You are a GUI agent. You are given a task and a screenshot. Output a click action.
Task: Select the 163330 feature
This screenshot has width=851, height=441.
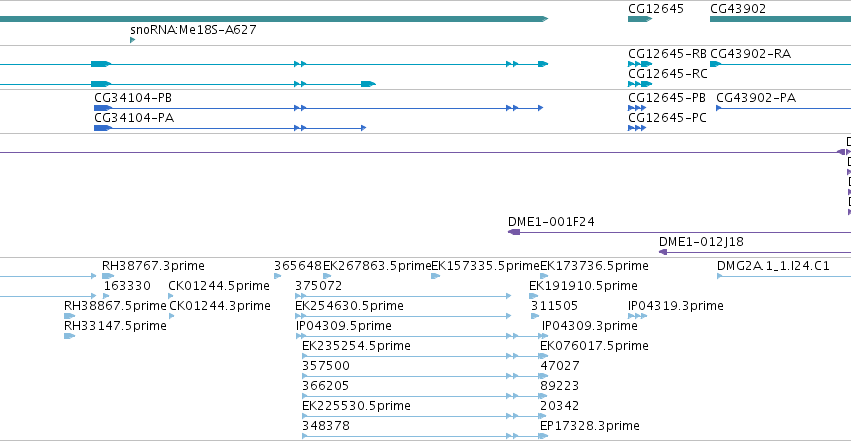click(x=127, y=286)
